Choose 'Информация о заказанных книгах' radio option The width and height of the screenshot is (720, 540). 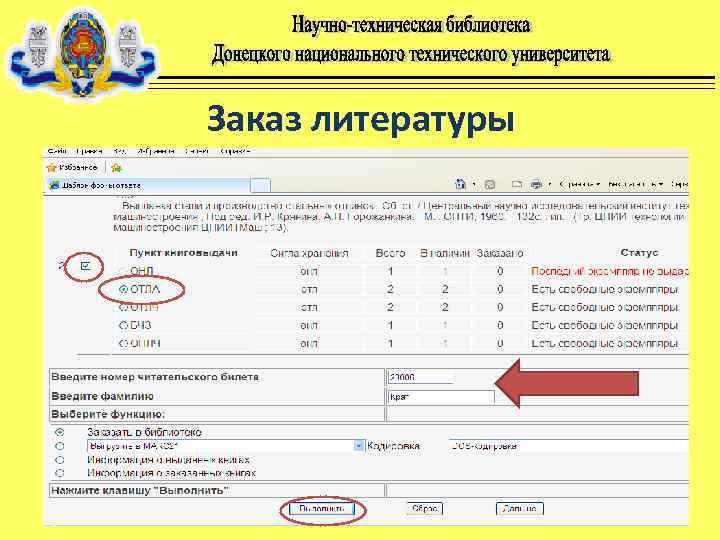[60, 473]
